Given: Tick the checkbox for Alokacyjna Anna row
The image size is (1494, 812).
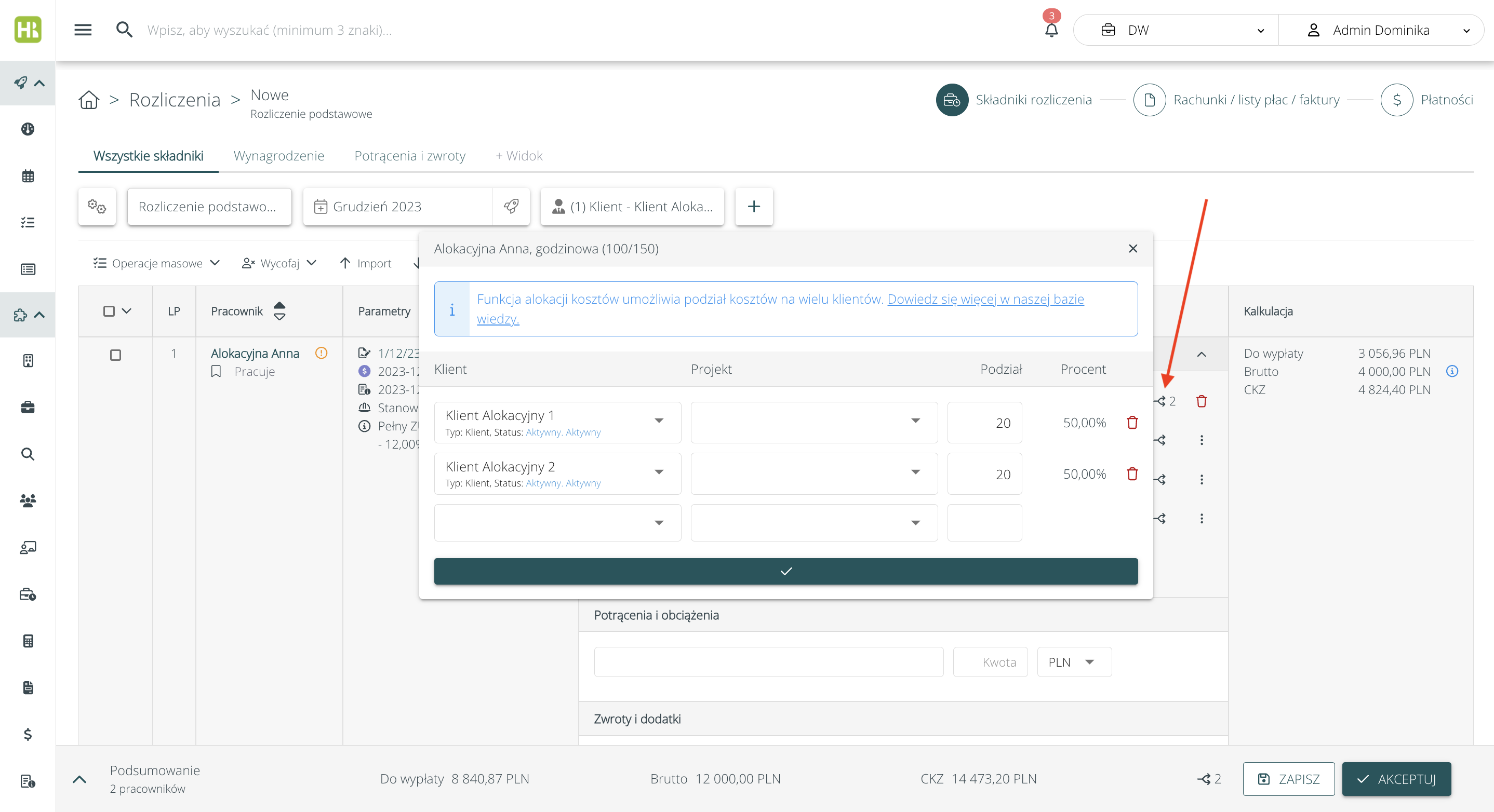Looking at the screenshot, I should [115, 355].
